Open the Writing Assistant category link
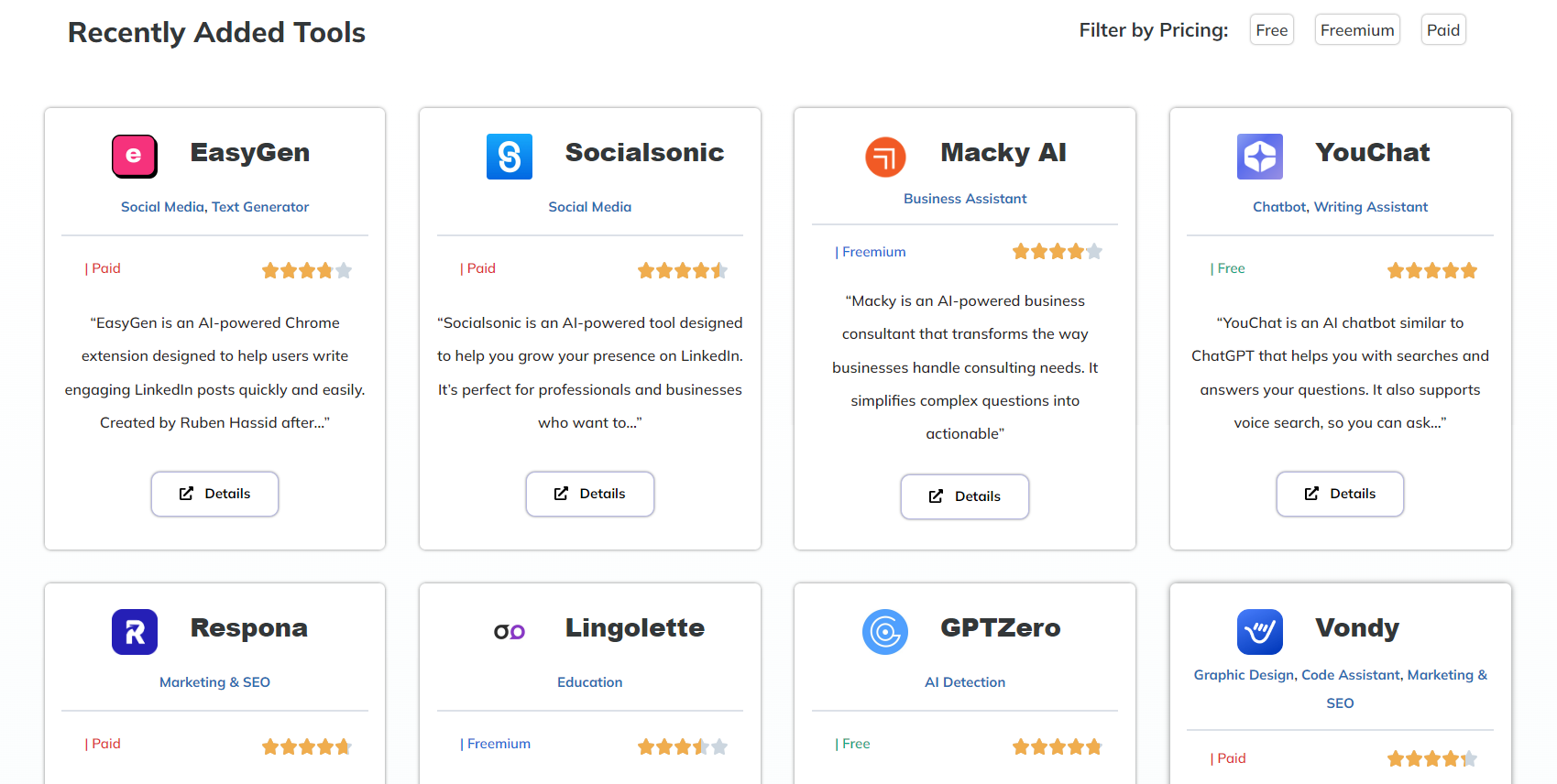 click(x=1371, y=207)
